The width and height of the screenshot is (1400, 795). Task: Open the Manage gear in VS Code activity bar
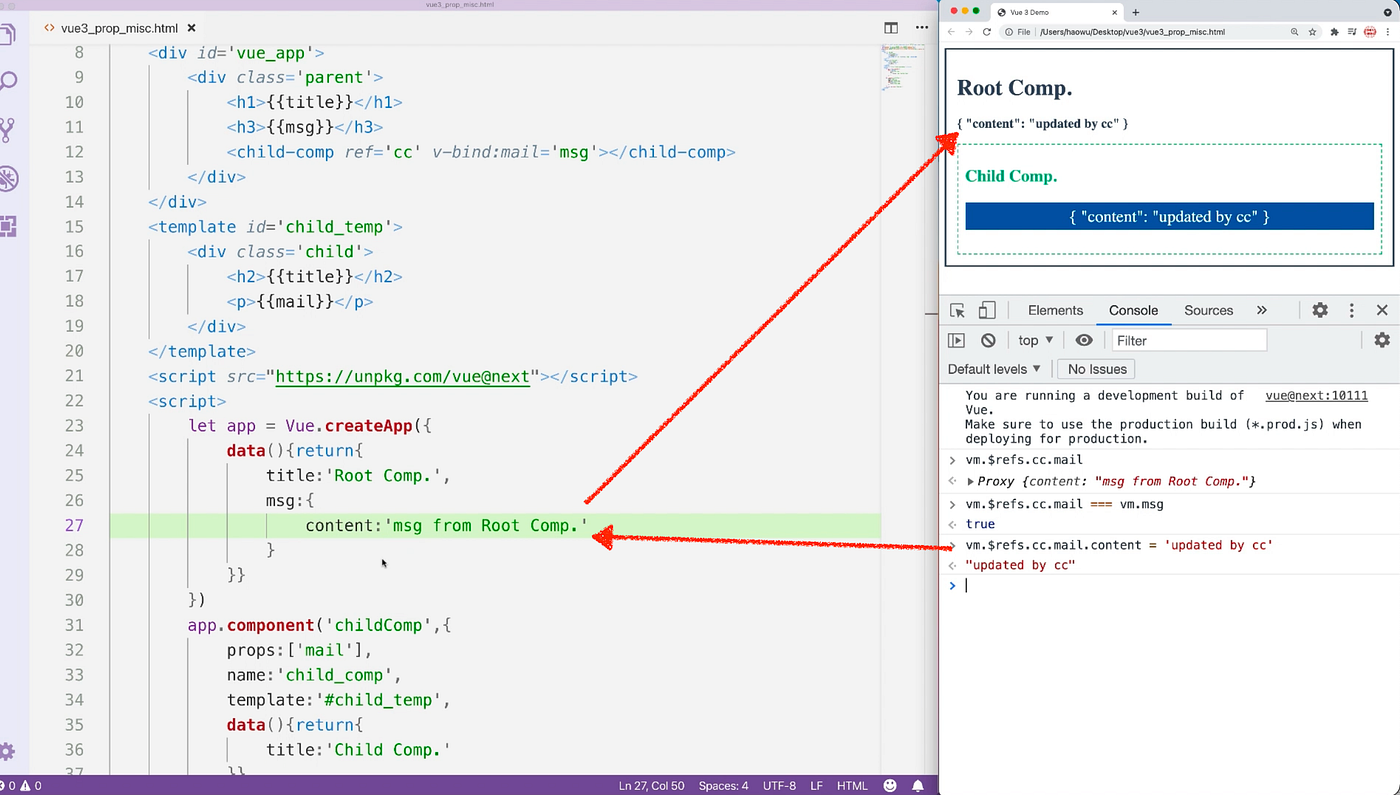[x=8, y=752]
